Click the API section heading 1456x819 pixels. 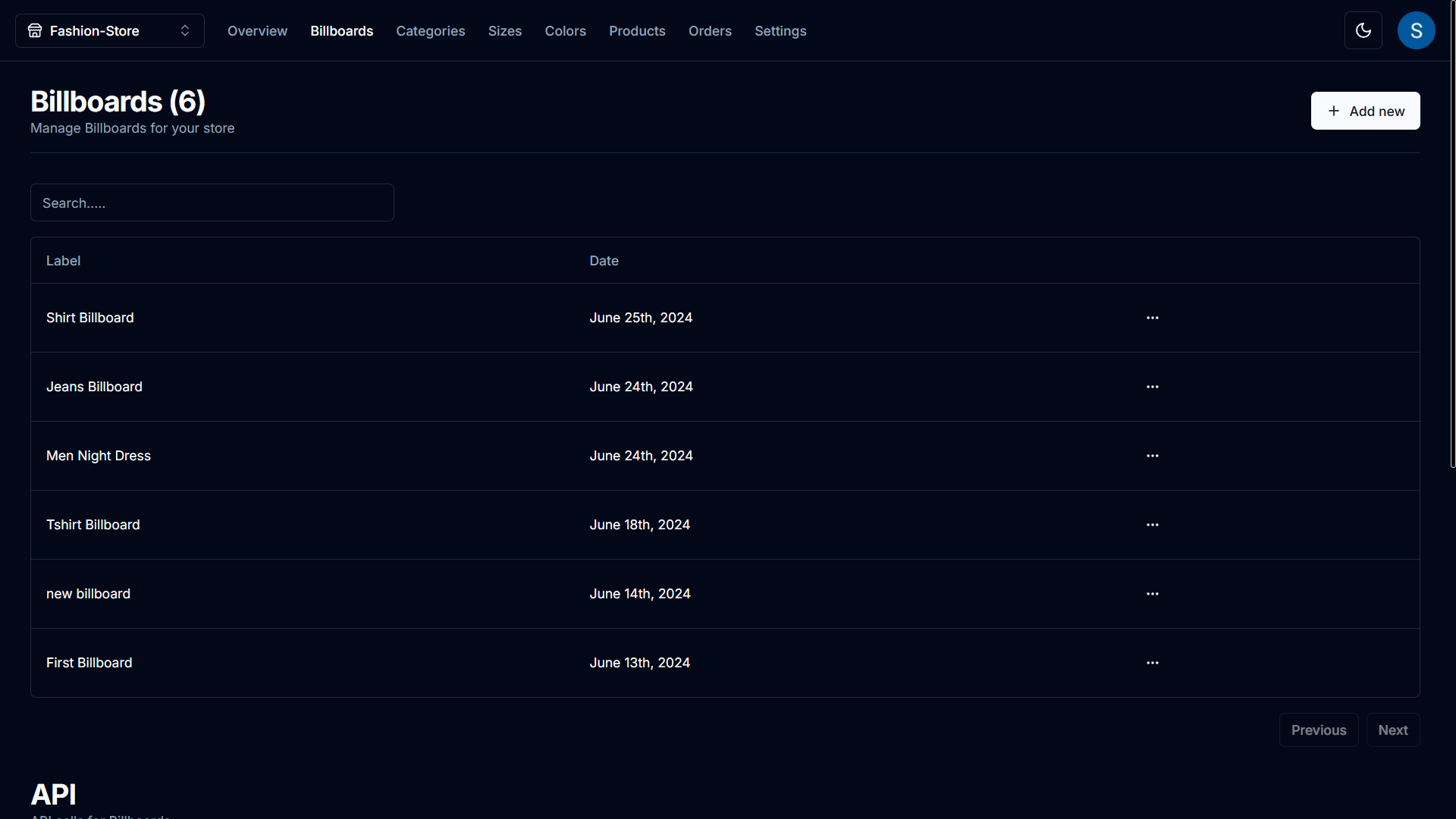53,795
